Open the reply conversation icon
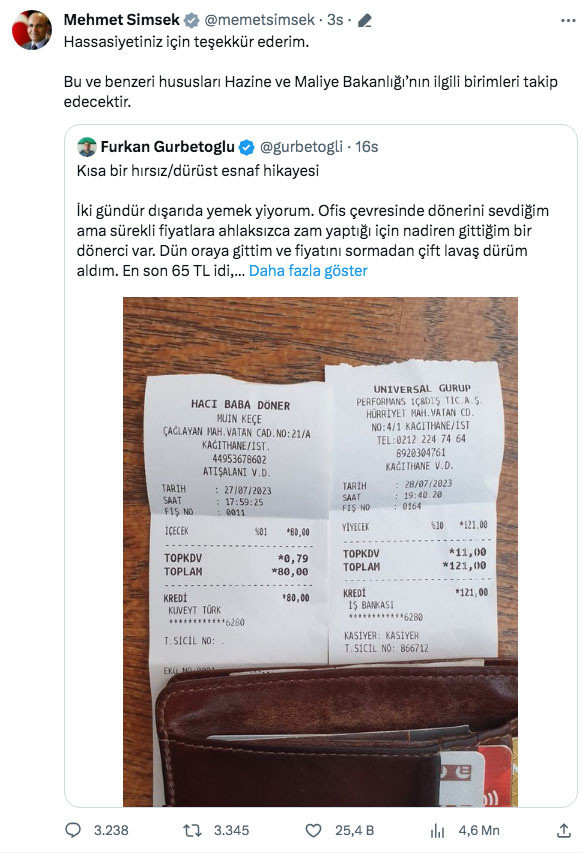 coord(71,828)
